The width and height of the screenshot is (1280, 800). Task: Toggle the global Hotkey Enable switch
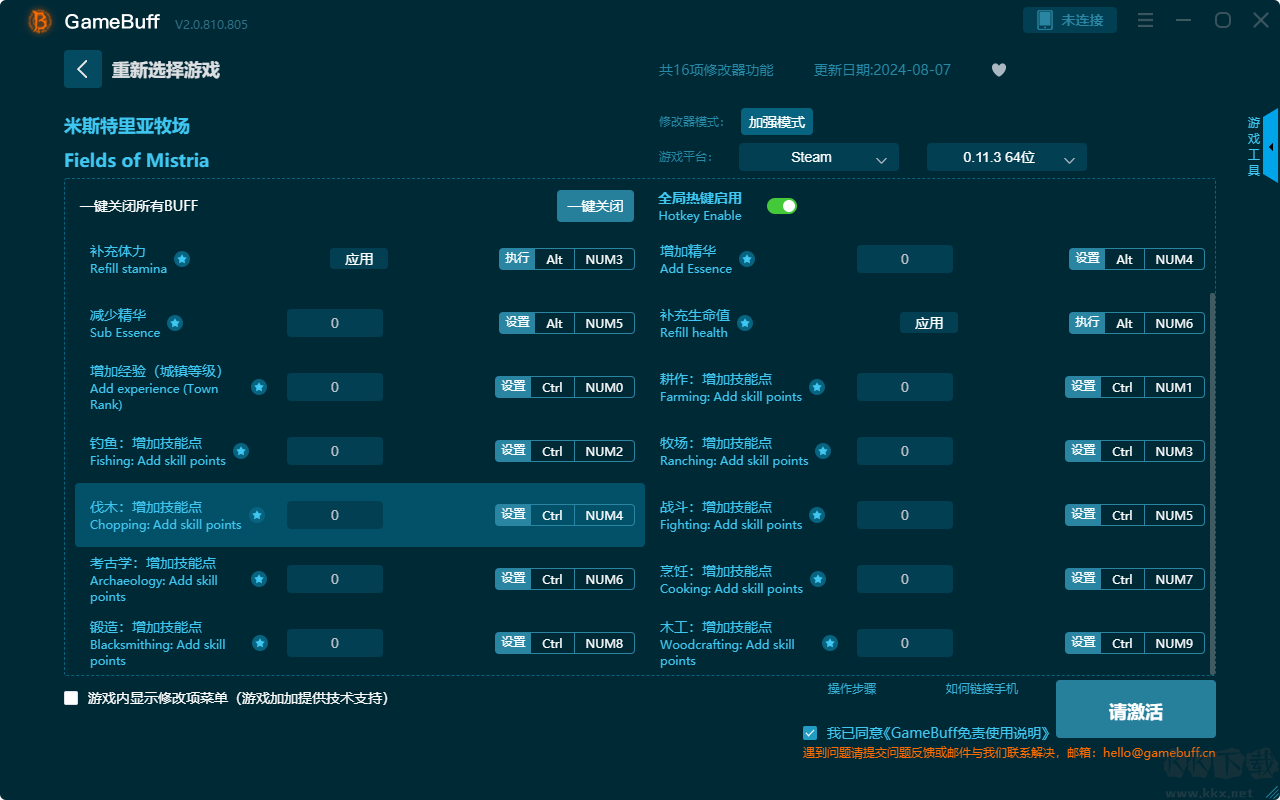point(782,206)
